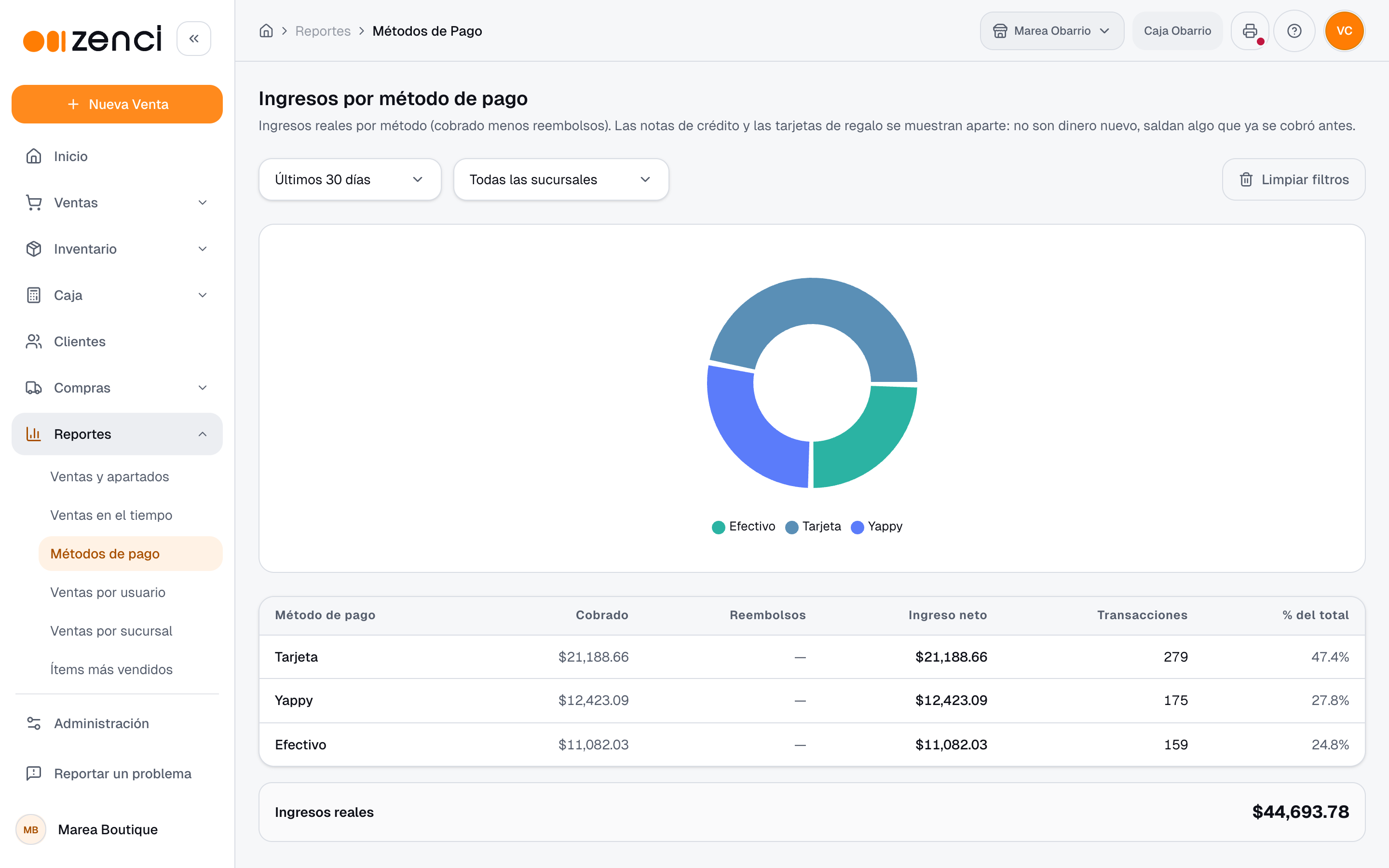This screenshot has height=868, width=1389.
Task: Click the trash icon in Limpiar filtros
Action: [1246, 180]
